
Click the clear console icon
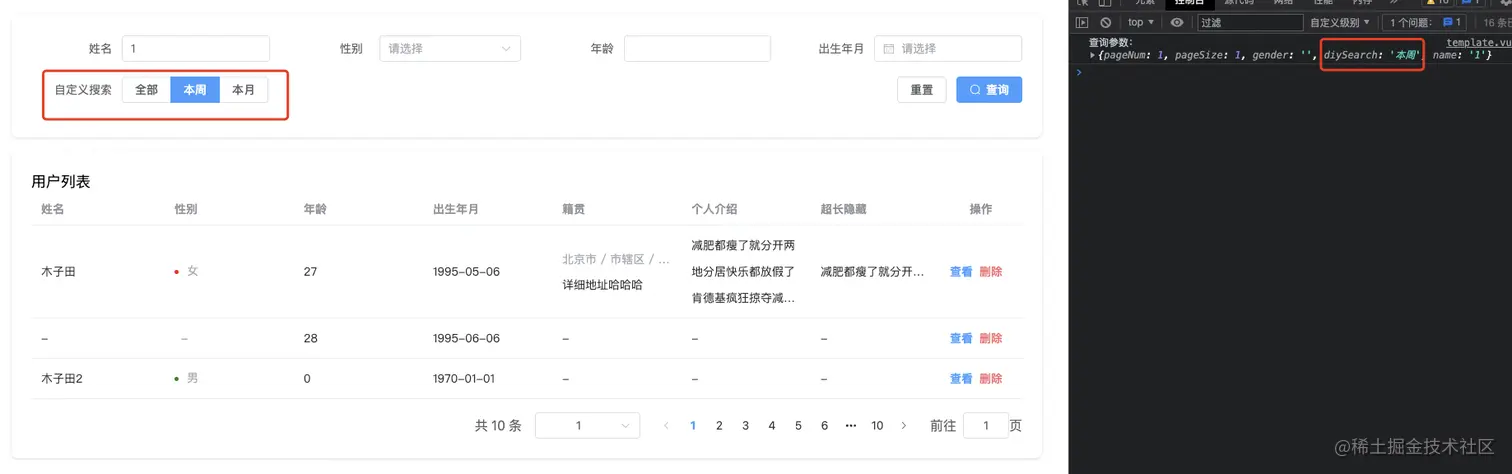[1105, 22]
